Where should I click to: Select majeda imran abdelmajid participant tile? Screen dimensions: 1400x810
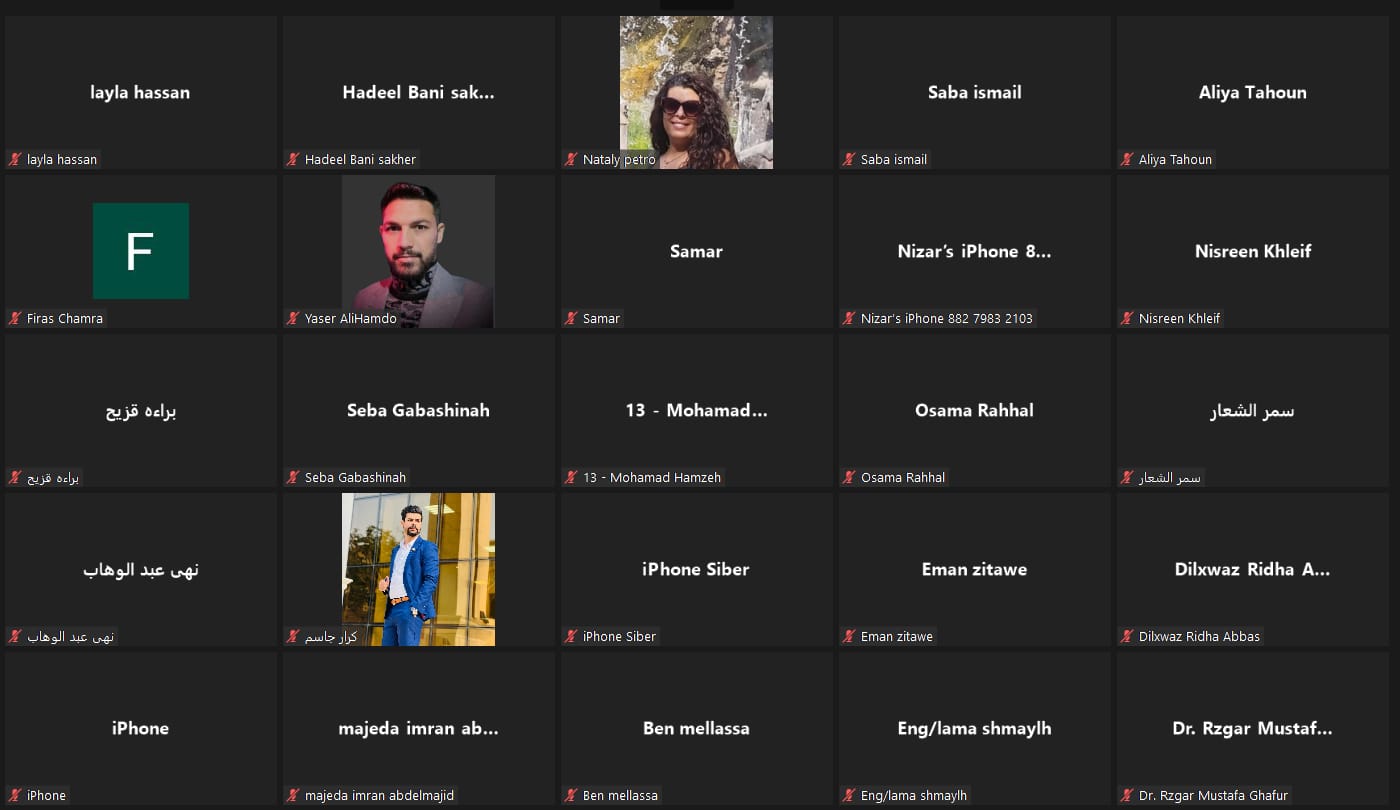[419, 728]
